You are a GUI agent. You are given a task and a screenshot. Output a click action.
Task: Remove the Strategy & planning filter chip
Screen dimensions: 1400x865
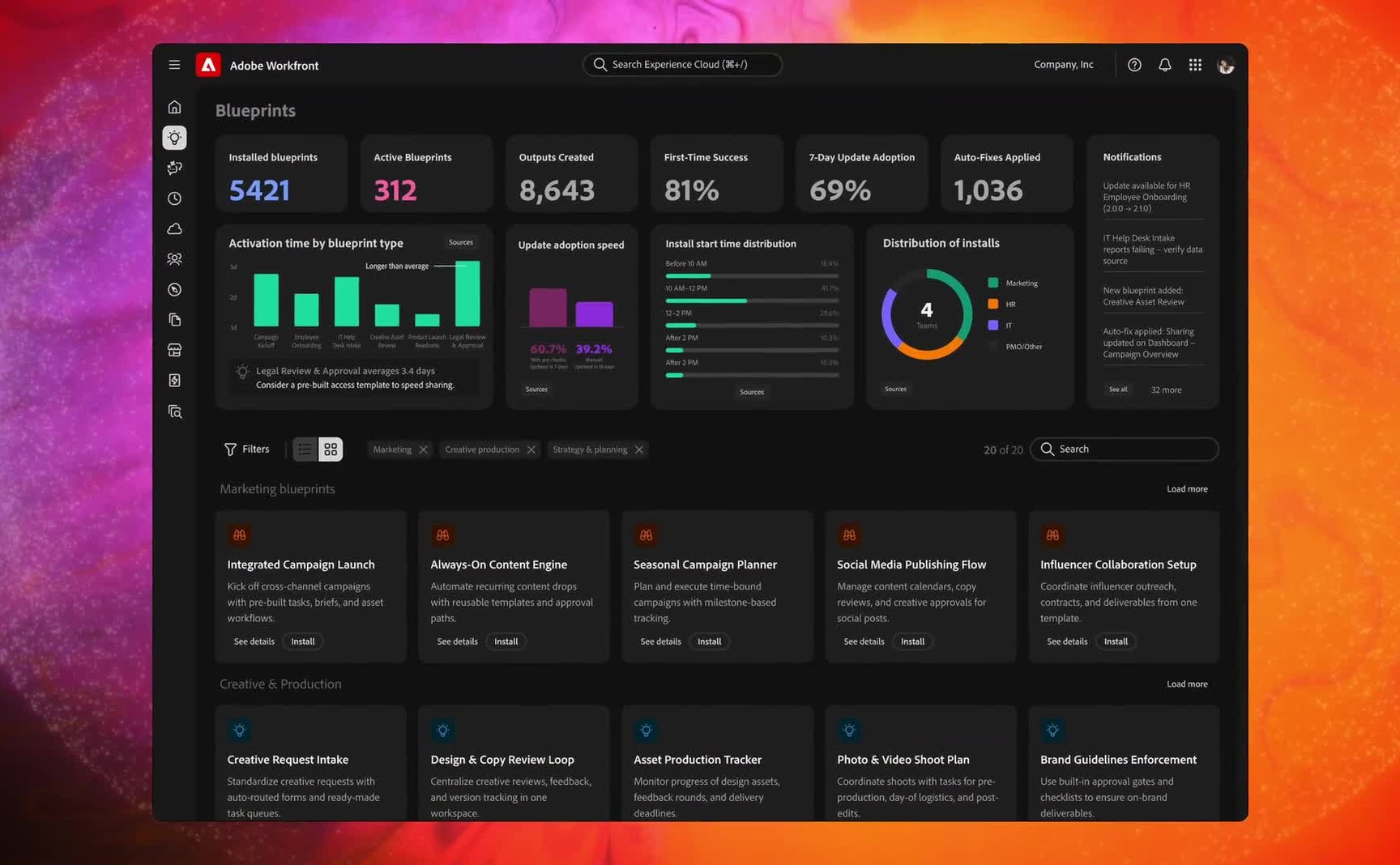pos(638,450)
